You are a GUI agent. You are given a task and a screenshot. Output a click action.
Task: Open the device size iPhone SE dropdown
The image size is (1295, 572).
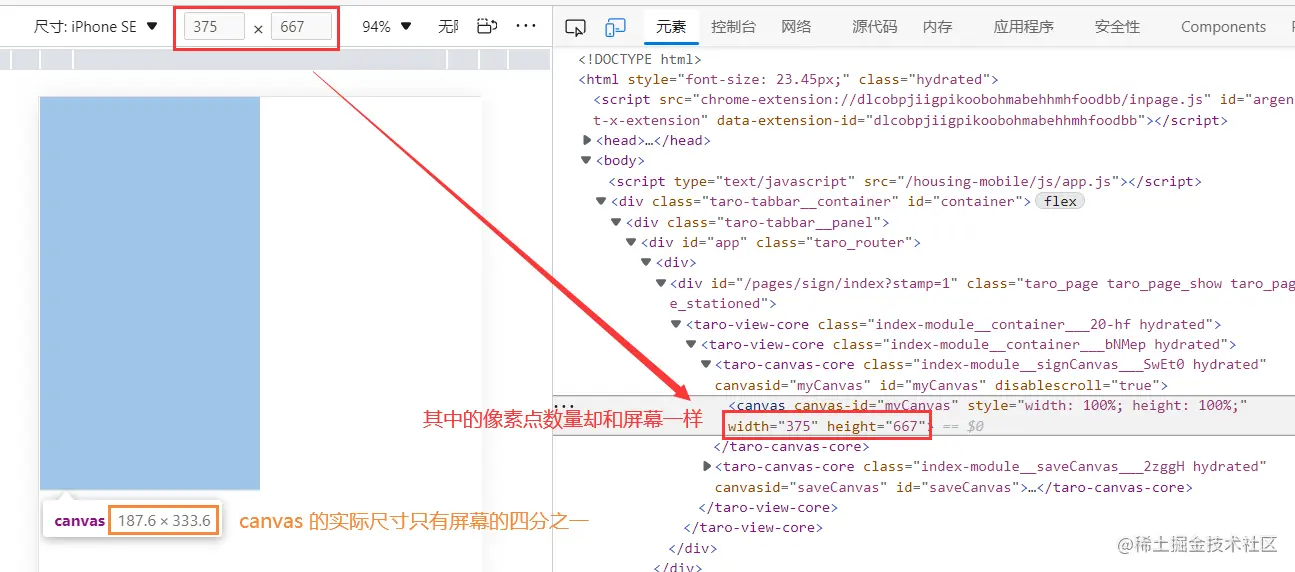tap(96, 27)
